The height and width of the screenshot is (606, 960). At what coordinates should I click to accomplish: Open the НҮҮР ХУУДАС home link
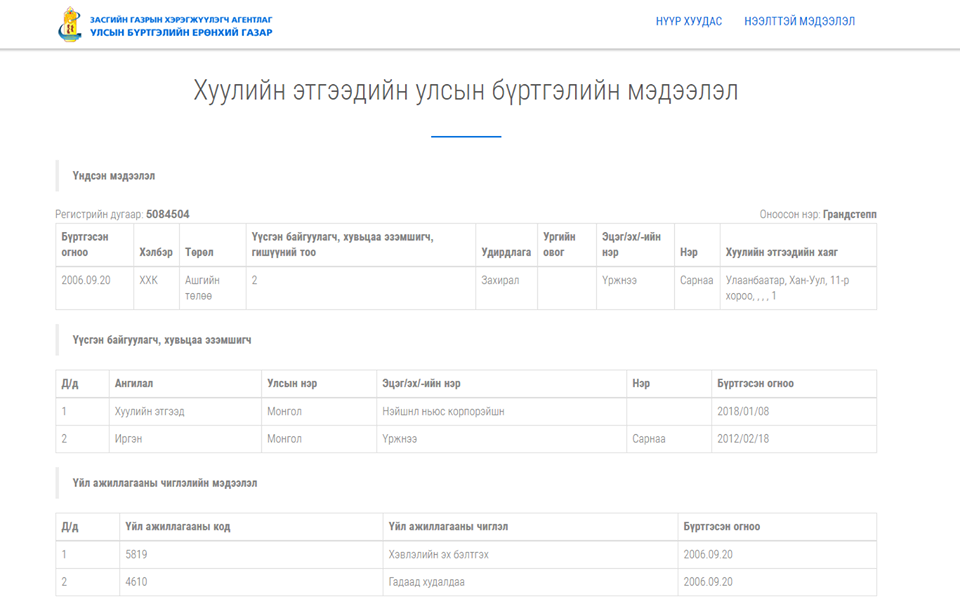coord(689,21)
